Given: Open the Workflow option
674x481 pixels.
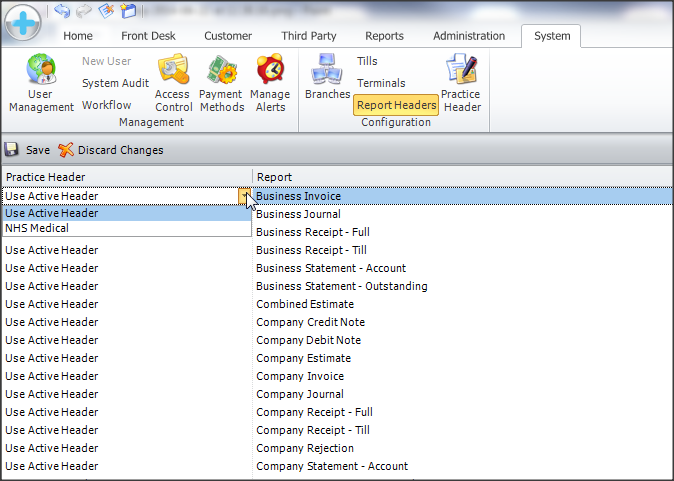Looking at the screenshot, I should tap(106, 105).
